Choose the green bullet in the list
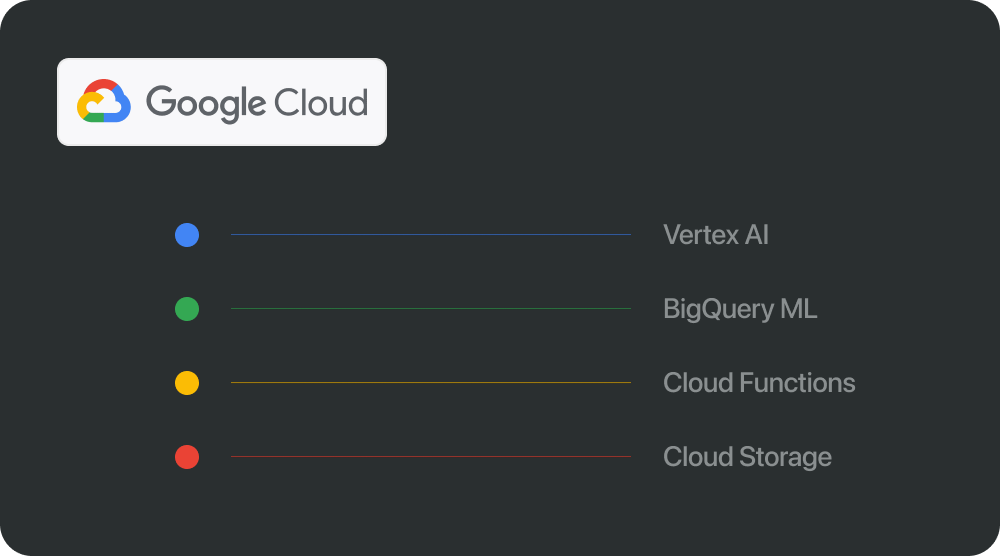This screenshot has height=556, width=1000. point(187,309)
